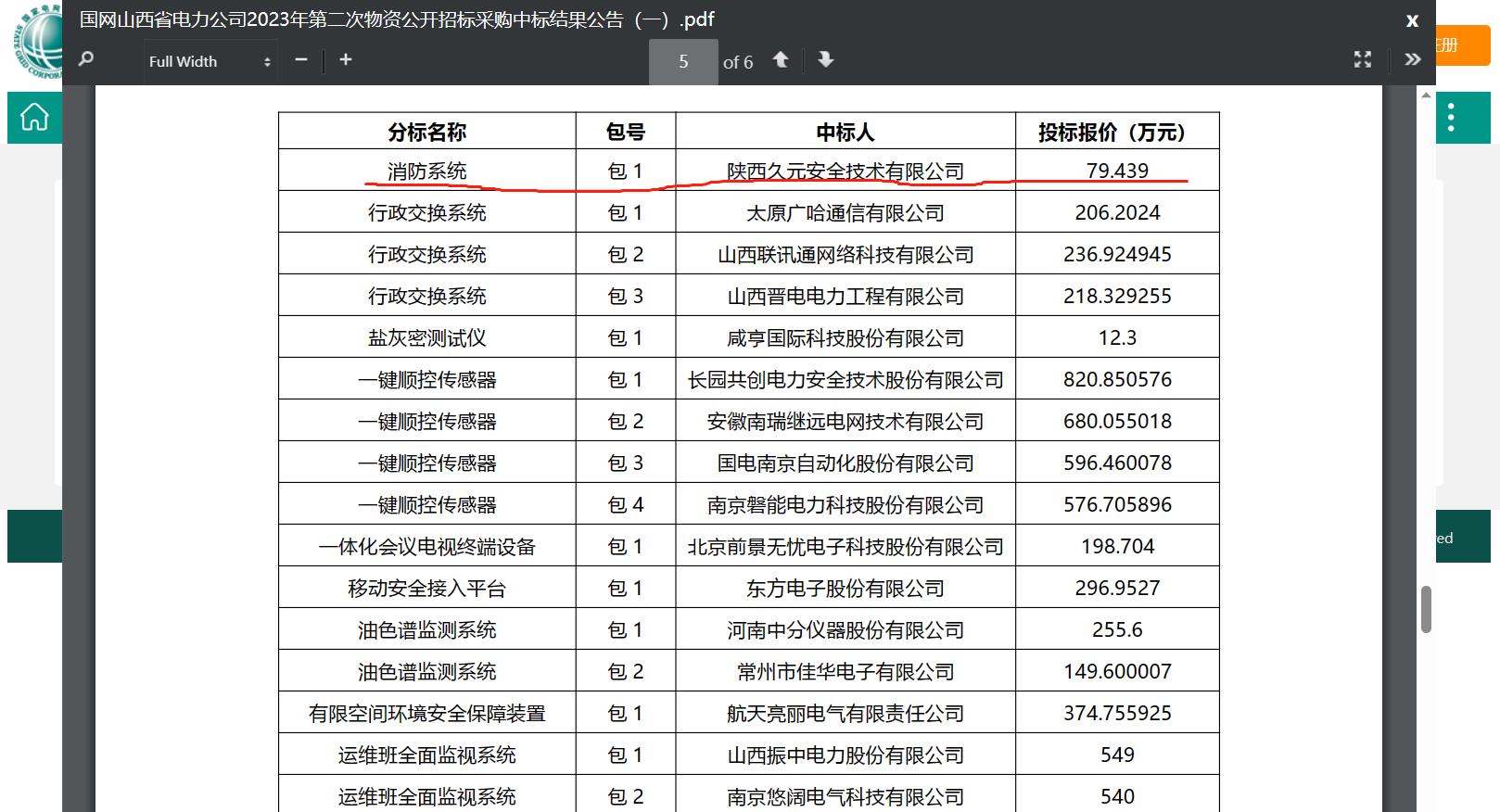The image size is (1500, 812).
Task: Click the page number field showing 5
Action: 683,62
